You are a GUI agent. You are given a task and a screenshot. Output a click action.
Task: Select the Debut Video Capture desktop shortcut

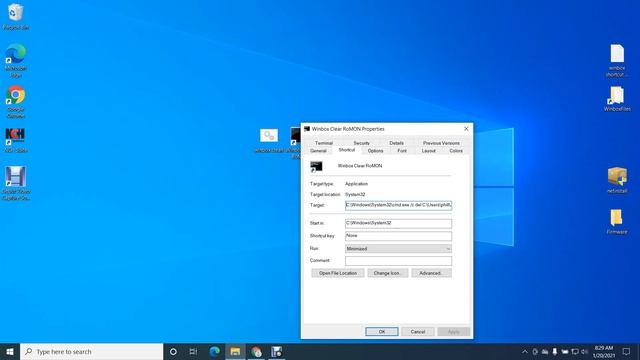point(16,183)
